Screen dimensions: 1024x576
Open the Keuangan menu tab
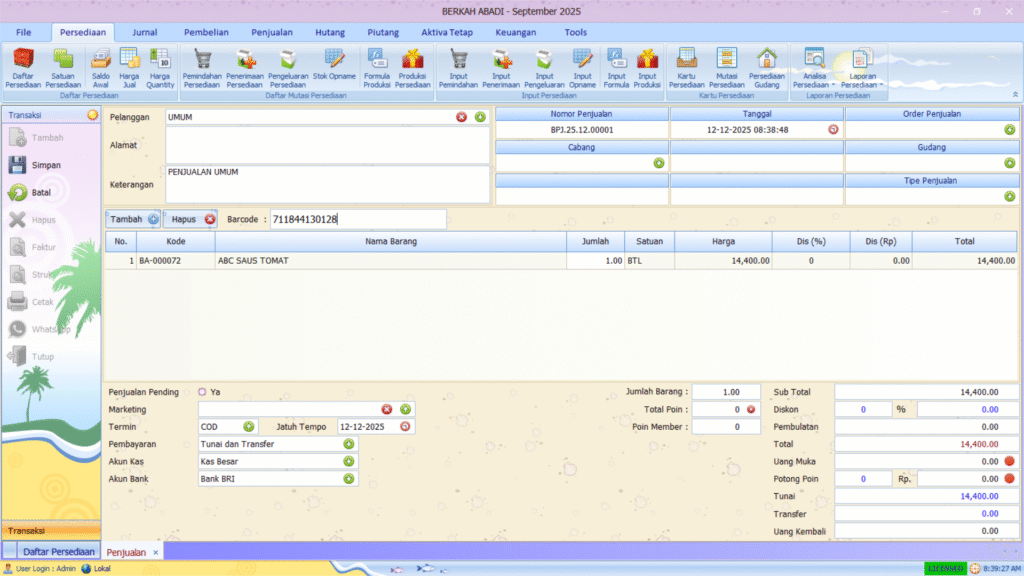pos(515,32)
